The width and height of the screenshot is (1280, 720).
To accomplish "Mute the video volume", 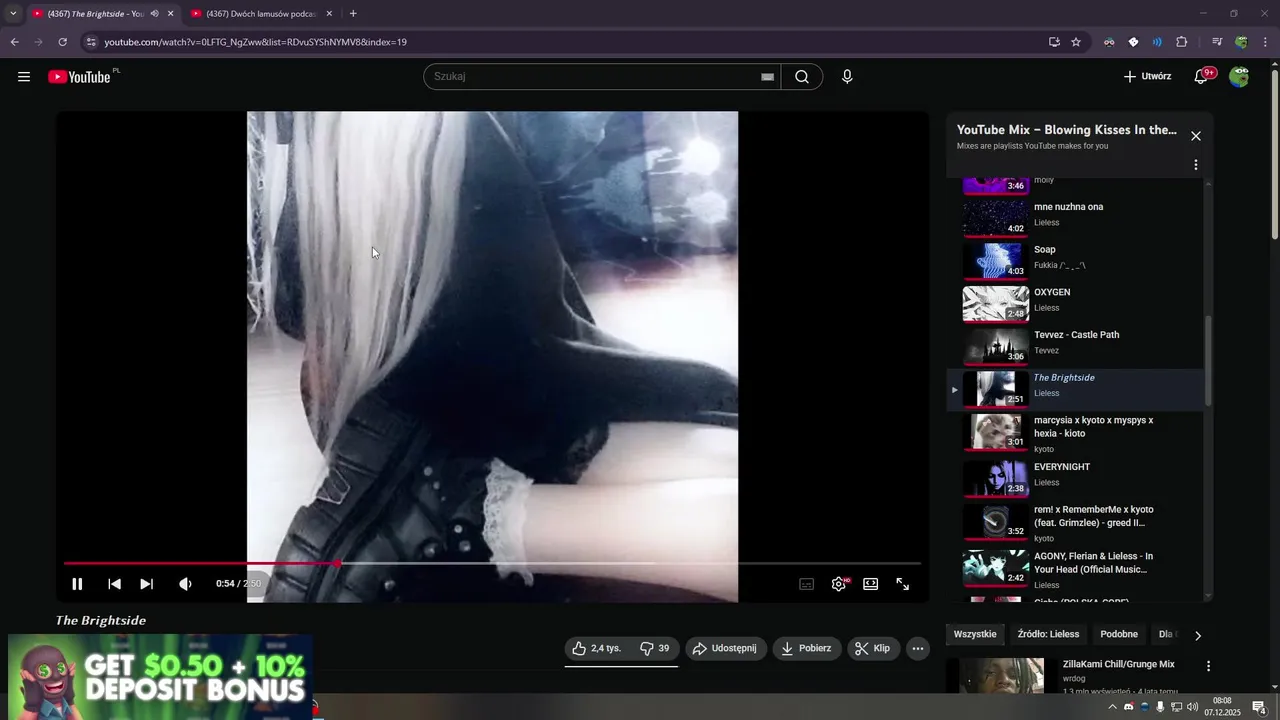I will pos(185,584).
